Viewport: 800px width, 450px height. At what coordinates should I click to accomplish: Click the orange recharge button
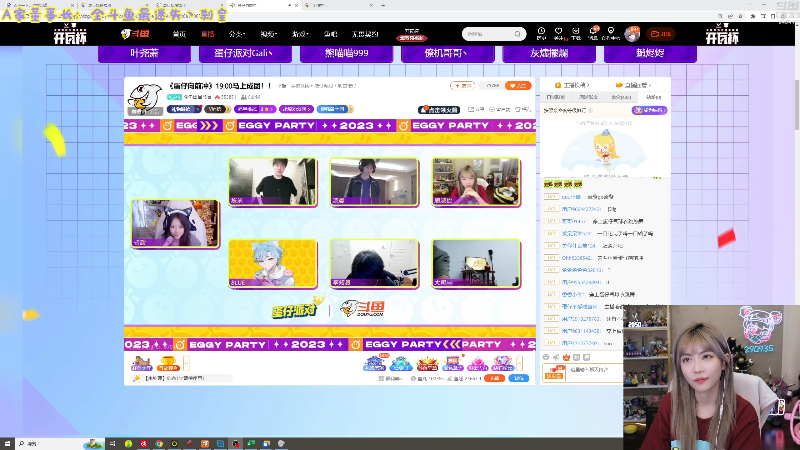point(494,378)
